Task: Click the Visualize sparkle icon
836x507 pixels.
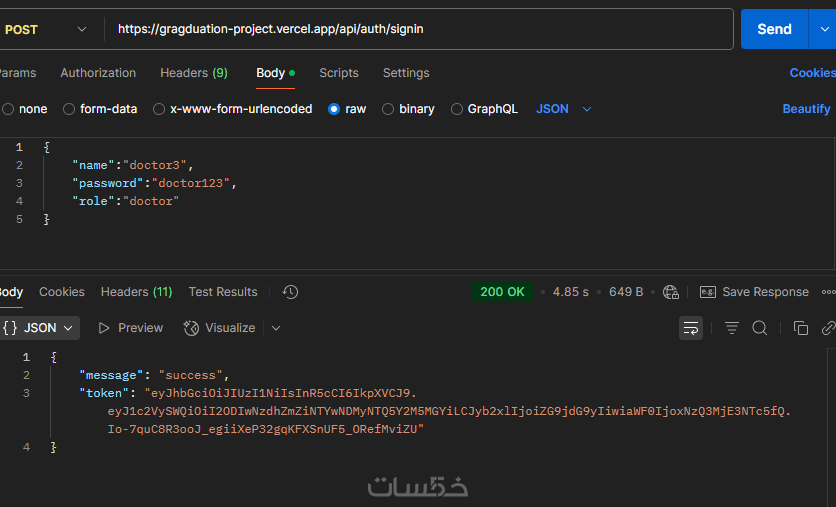Action: 191,328
